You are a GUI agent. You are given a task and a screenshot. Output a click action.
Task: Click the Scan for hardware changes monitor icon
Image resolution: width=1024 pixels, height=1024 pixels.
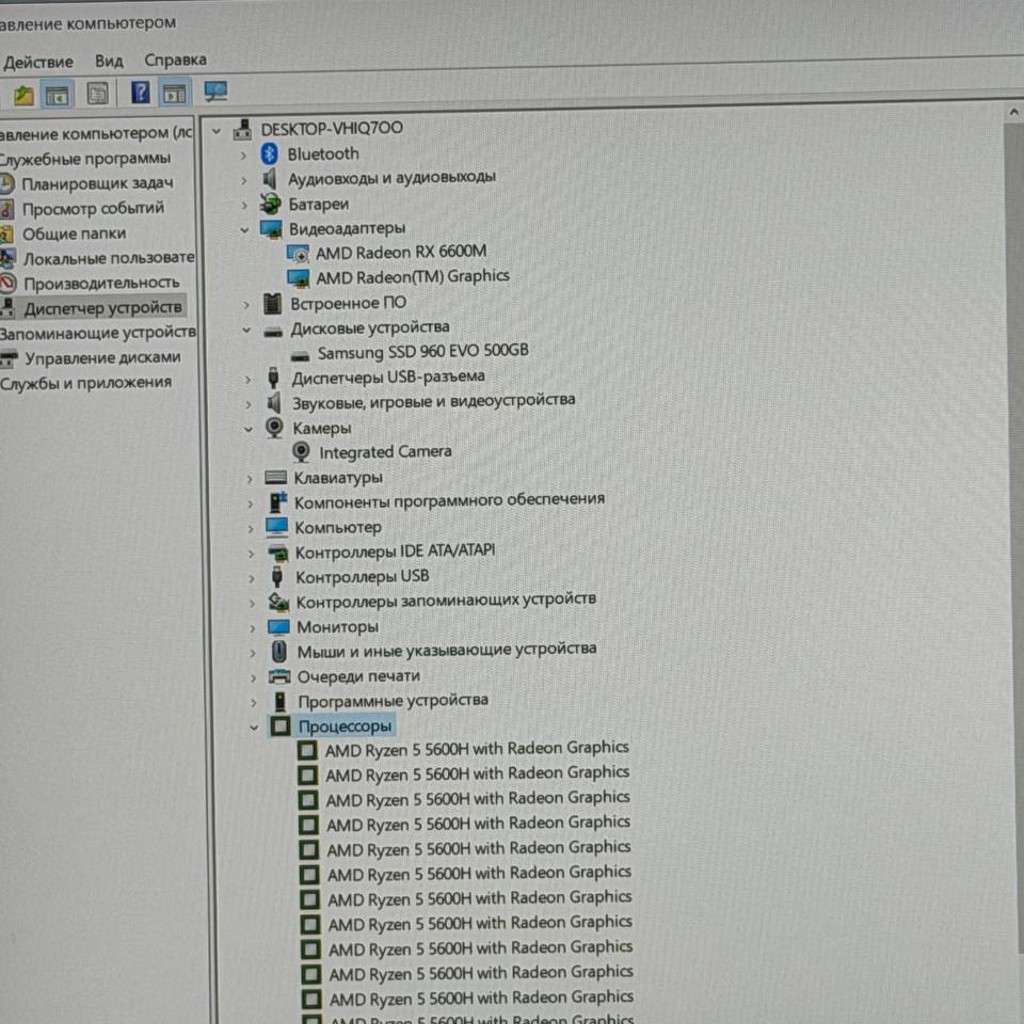click(216, 91)
